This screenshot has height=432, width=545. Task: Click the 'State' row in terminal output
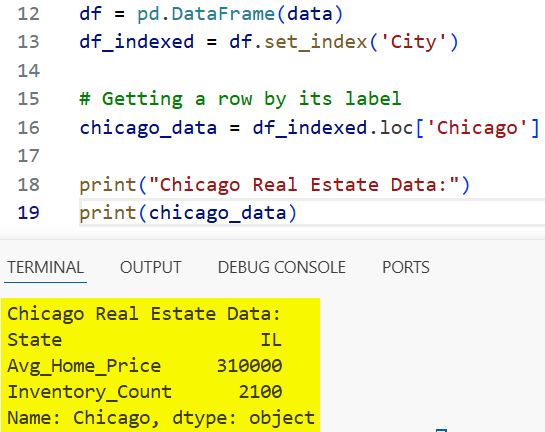pyautogui.click(x=145, y=340)
